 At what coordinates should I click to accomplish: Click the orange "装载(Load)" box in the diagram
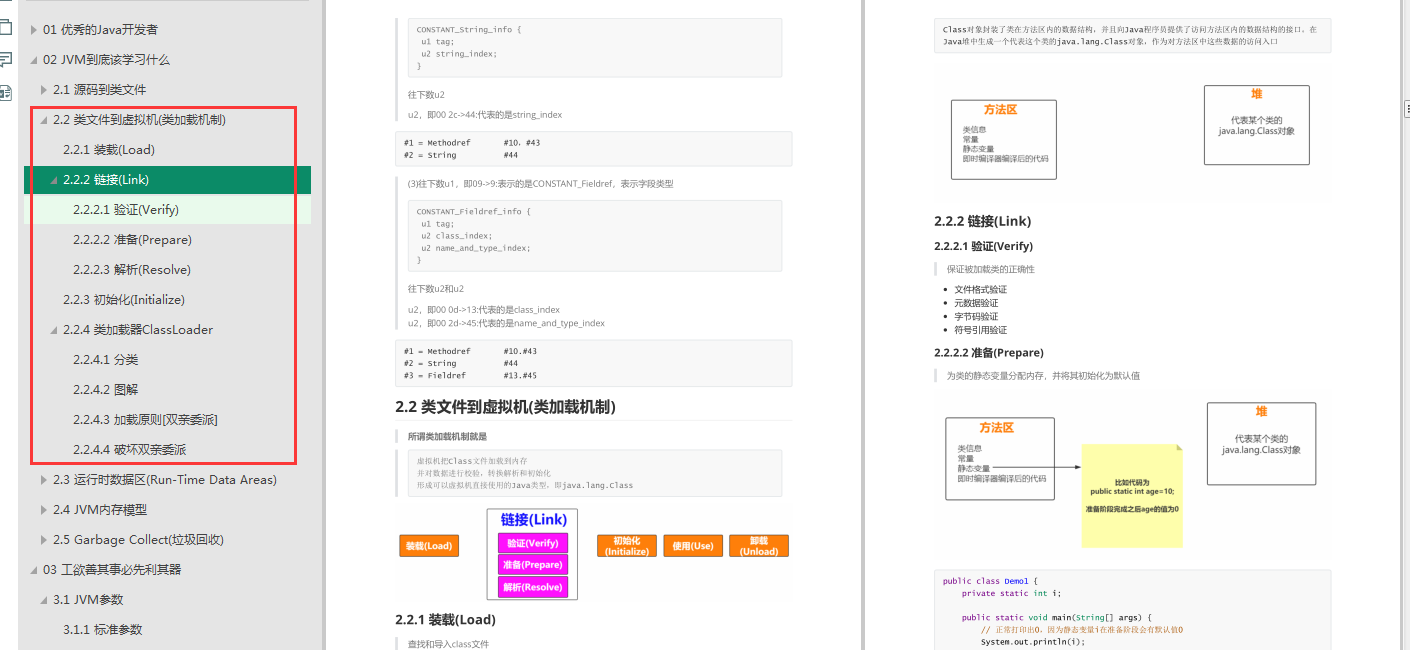coord(429,546)
